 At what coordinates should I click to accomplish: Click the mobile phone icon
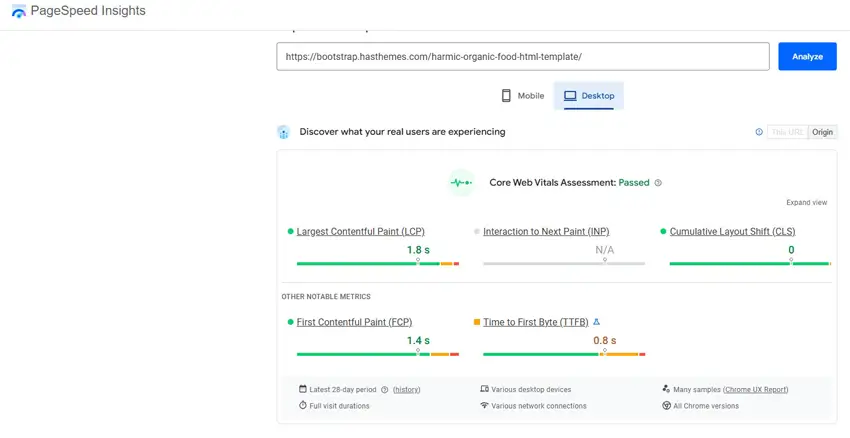pos(506,96)
